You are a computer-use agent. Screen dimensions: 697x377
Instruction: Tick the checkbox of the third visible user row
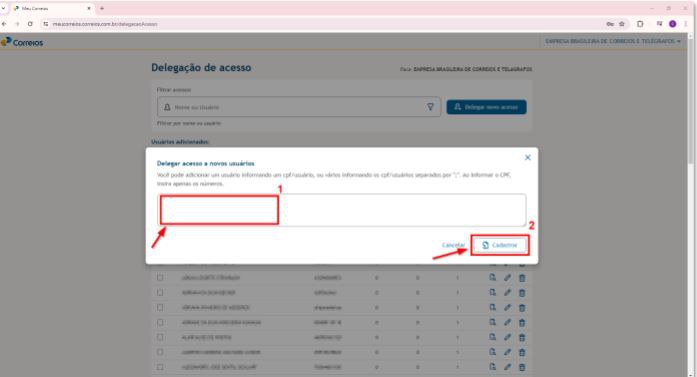160,307
